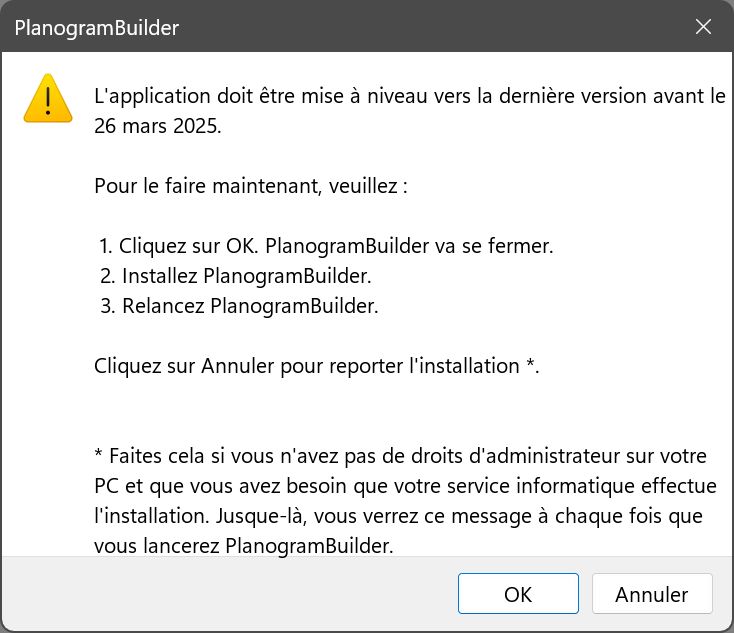734x633 pixels.
Task: Click the asterisk after "reporter l'installation"
Action: (x=530, y=363)
